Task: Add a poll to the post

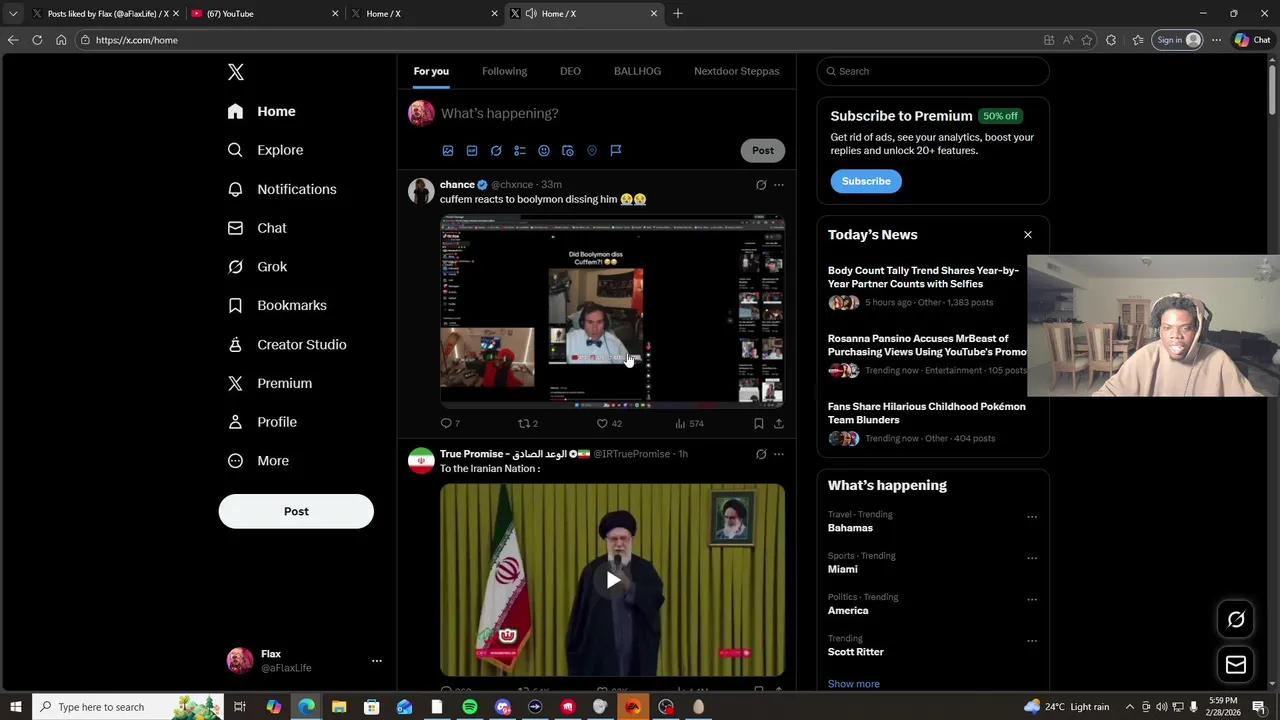Action: coord(520,151)
